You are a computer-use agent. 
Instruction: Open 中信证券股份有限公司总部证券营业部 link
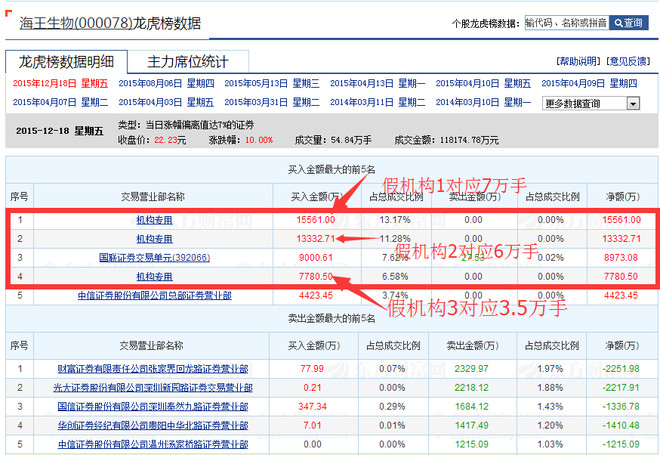pyautogui.click(x=154, y=295)
